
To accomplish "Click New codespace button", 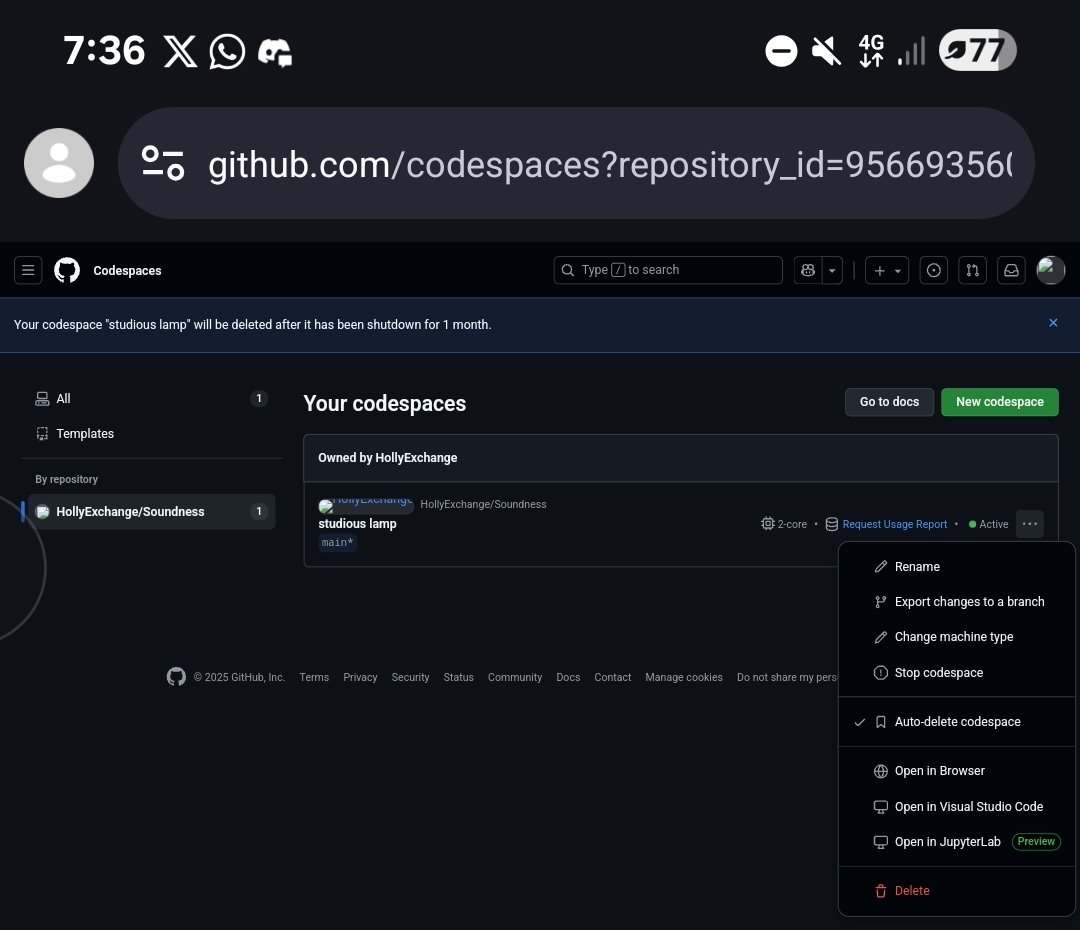I will point(999,402).
